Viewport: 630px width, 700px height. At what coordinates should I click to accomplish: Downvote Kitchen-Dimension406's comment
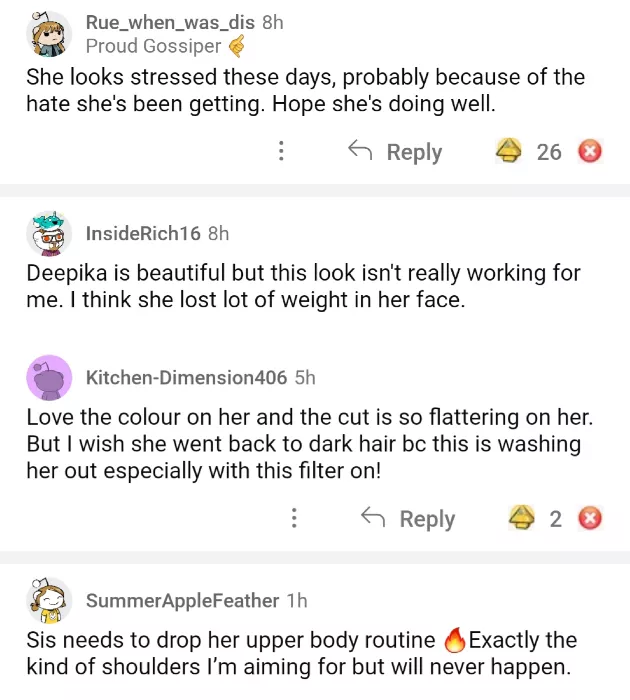tap(591, 518)
